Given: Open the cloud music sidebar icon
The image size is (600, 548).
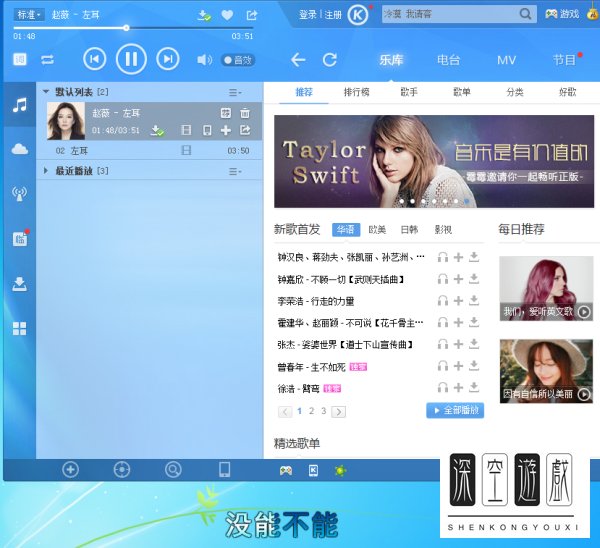Looking at the screenshot, I should 19,149.
